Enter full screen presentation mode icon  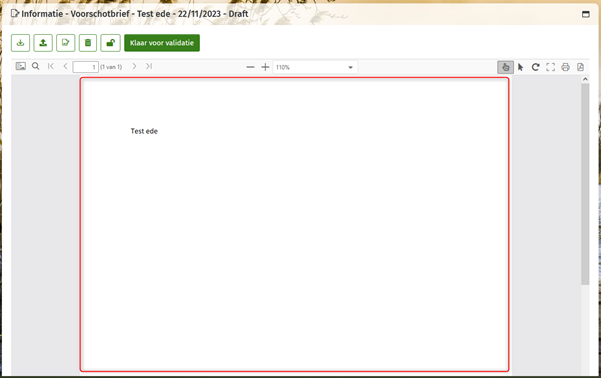coord(550,67)
